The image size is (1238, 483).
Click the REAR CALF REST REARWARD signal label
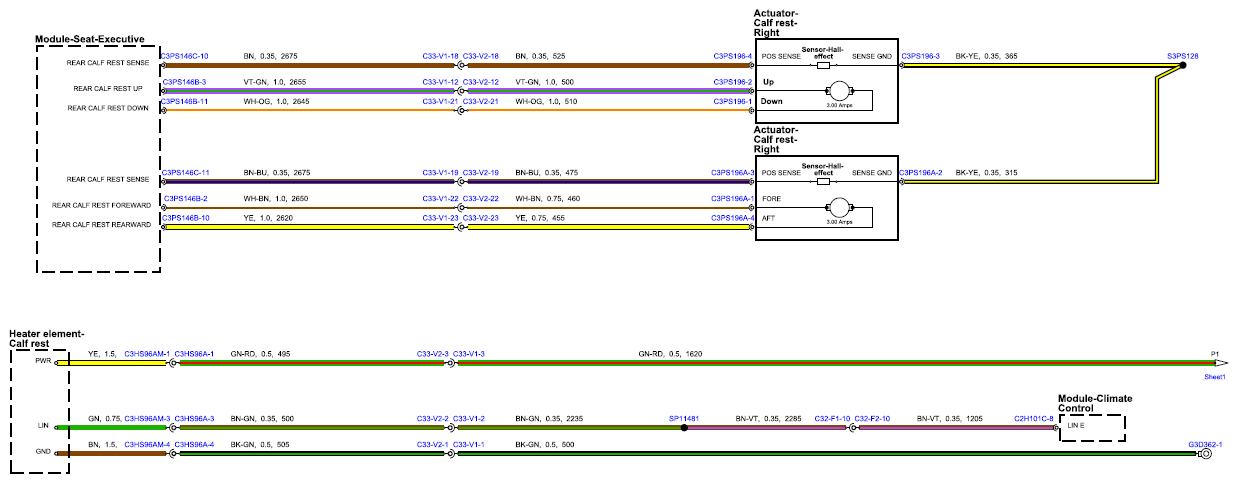[101, 225]
